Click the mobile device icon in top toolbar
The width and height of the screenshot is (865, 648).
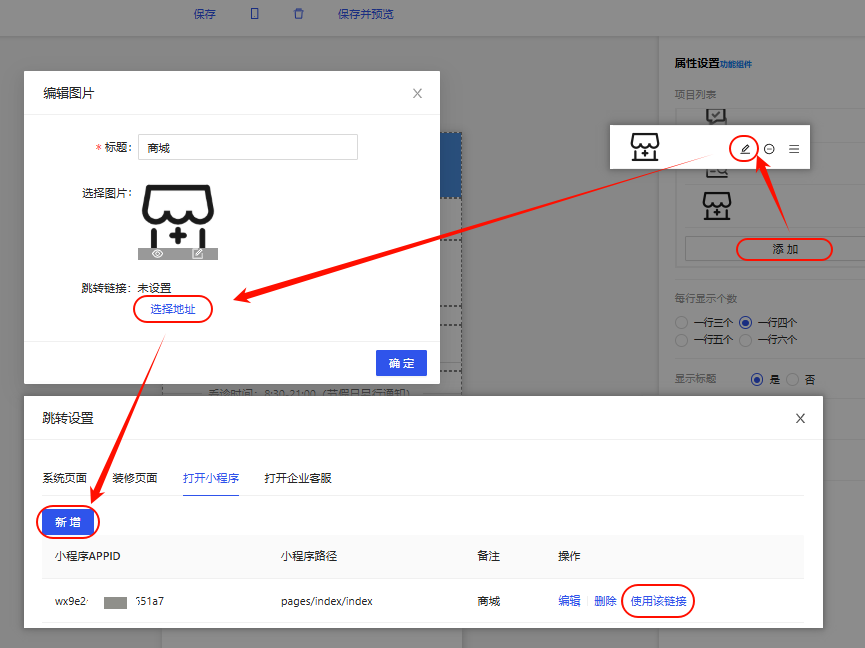pos(255,14)
